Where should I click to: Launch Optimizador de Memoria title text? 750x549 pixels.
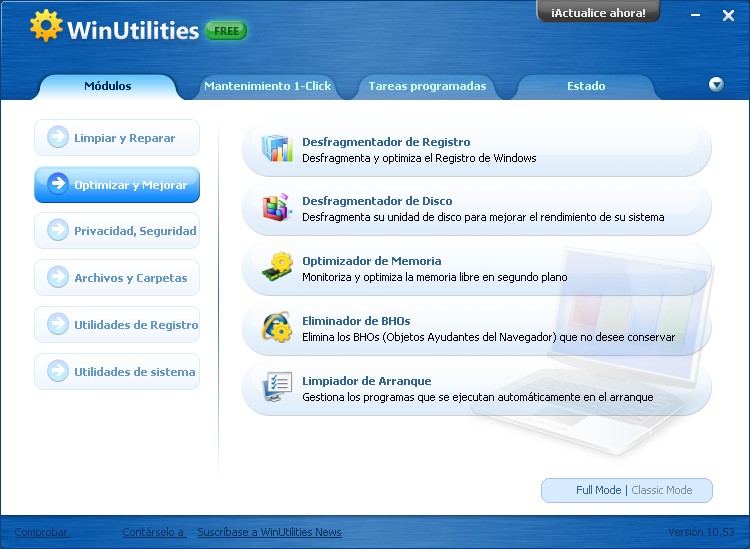click(x=372, y=261)
